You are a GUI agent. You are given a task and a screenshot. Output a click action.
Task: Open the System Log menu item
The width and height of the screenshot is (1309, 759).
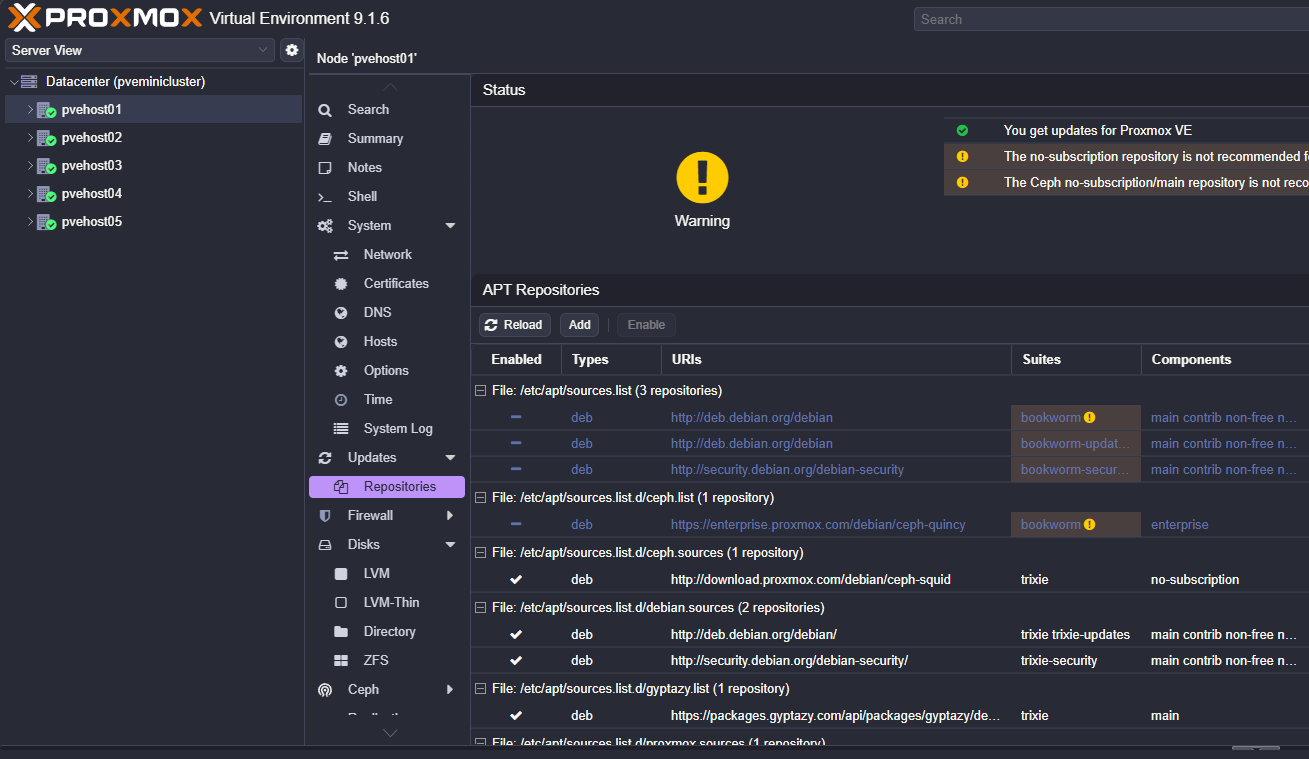[397, 429]
